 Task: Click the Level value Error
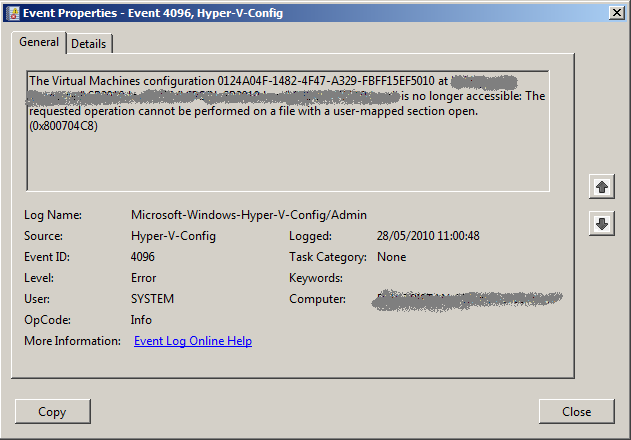click(x=144, y=278)
